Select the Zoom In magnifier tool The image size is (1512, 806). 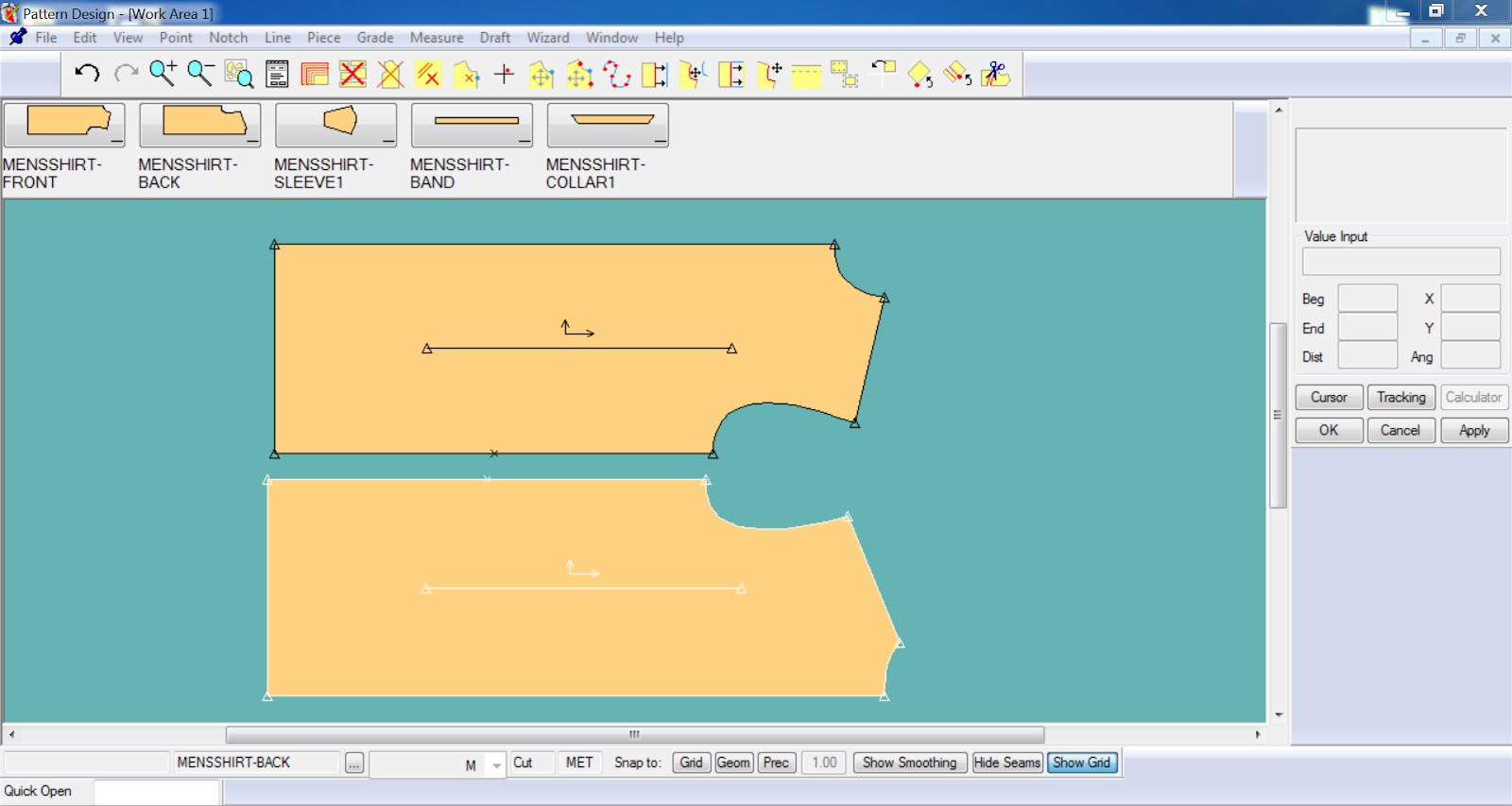tap(163, 74)
